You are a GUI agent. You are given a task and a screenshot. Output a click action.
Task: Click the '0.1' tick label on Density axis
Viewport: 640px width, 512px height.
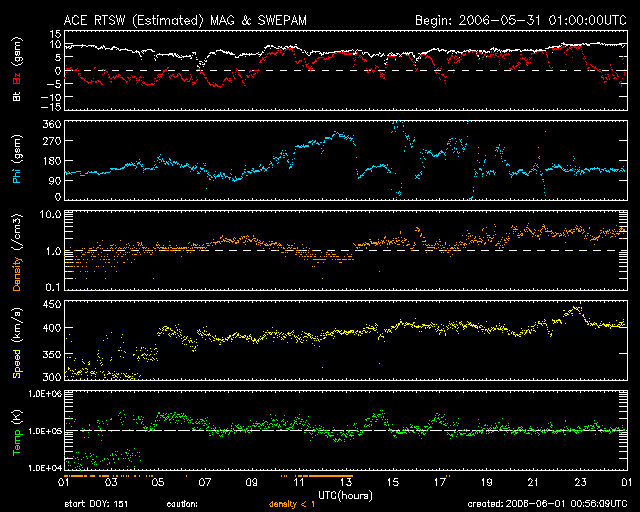tap(53, 287)
